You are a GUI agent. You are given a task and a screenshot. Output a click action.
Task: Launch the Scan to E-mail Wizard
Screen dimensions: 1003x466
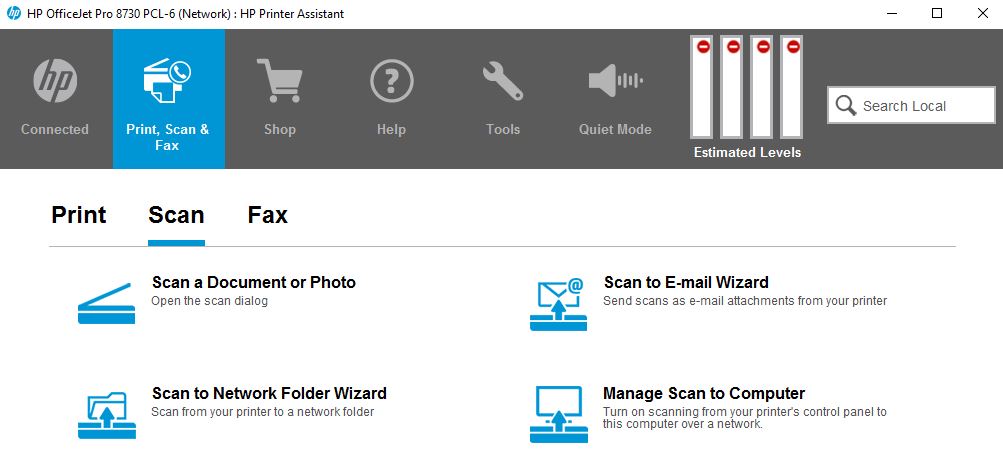point(686,282)
